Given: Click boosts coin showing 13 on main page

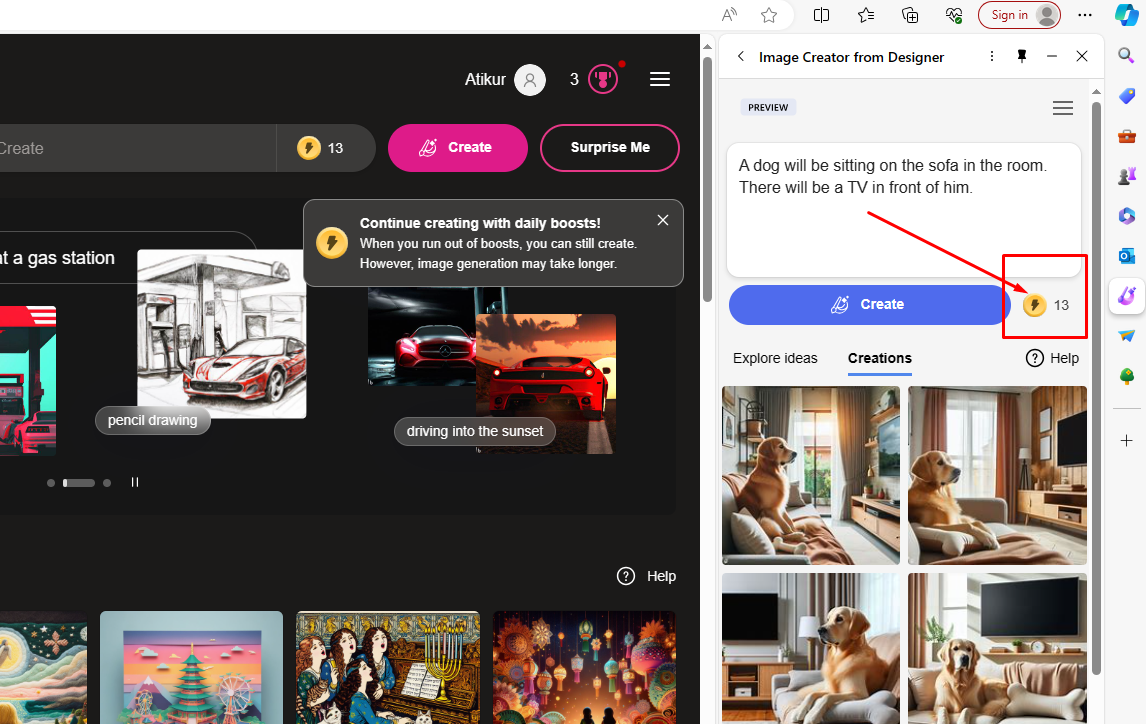Looking at the screenshot, I should [321, 148].
